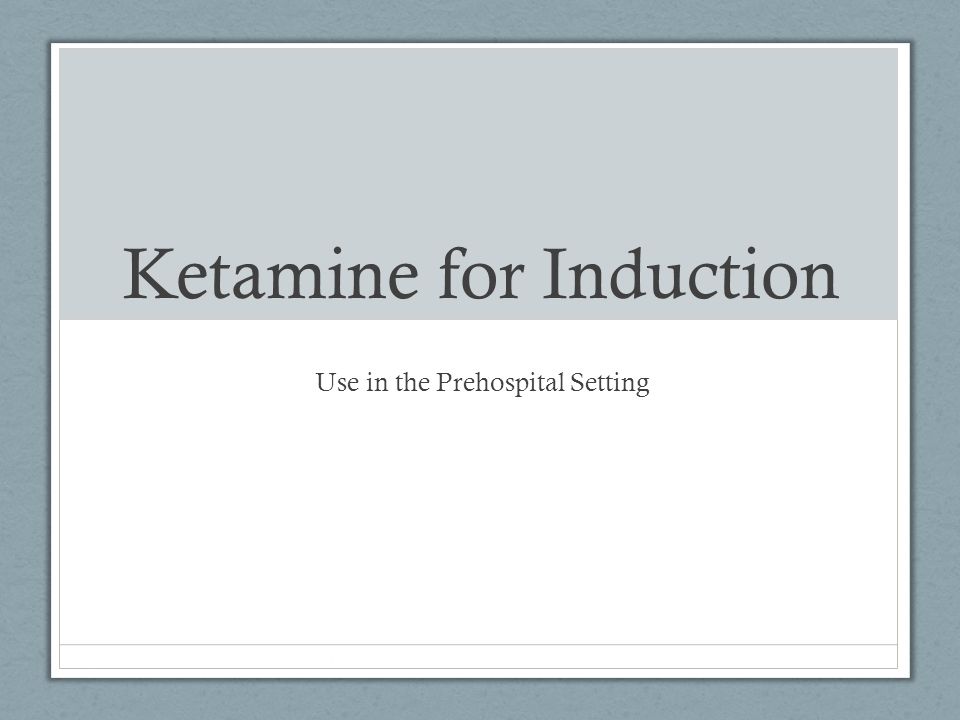Click the textured blue-gray background outside the slide
This screenshot has height=720, width=960.
coord(24,367)
